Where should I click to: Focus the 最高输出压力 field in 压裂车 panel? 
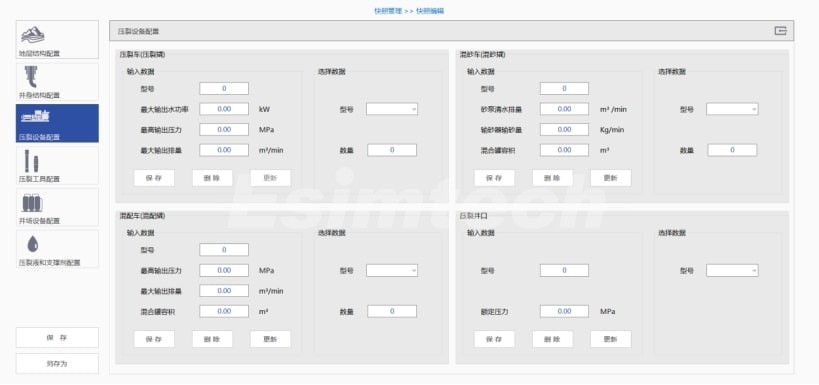pyautogui.click(x=224, y=130)
